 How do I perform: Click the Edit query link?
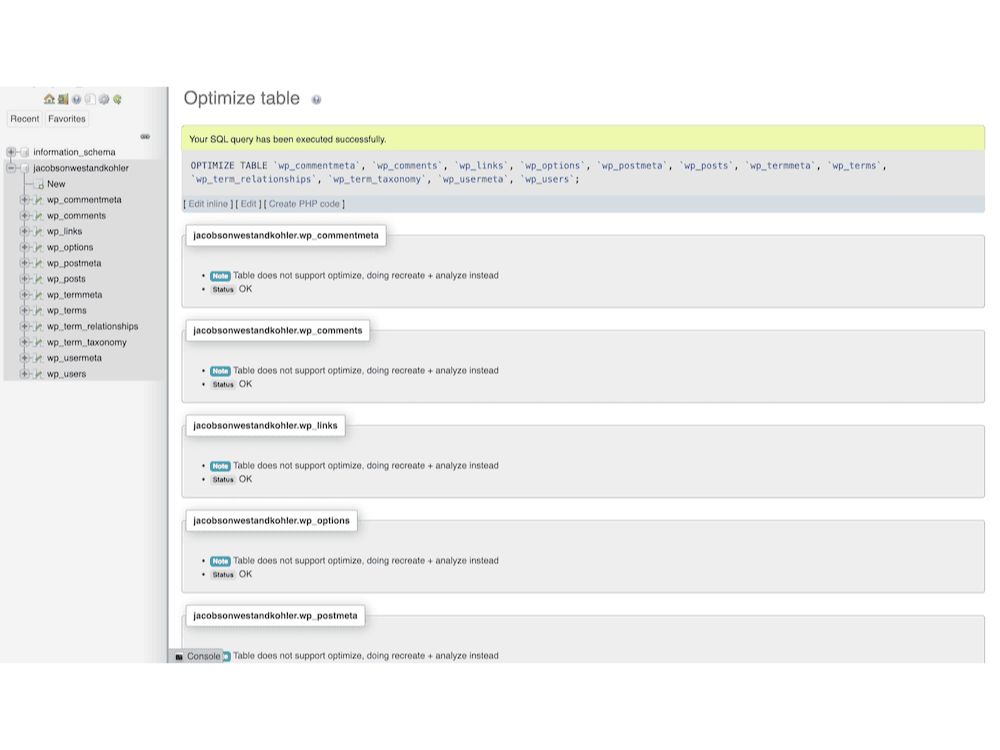point(248,204)
